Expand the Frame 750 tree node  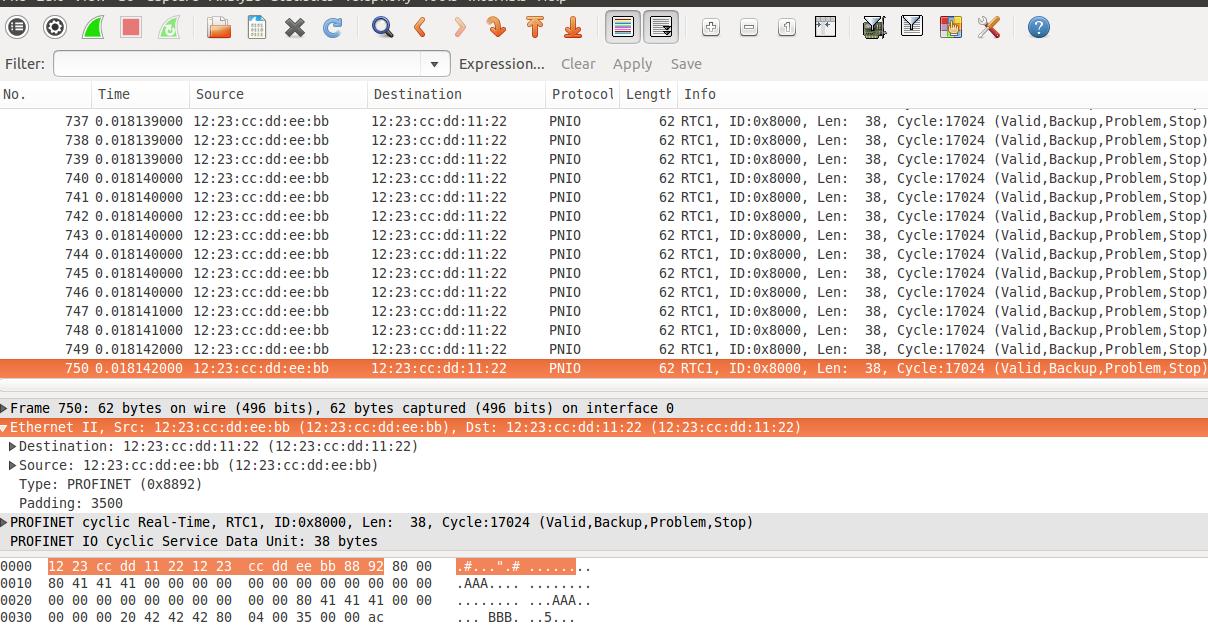tap(5, 408)
